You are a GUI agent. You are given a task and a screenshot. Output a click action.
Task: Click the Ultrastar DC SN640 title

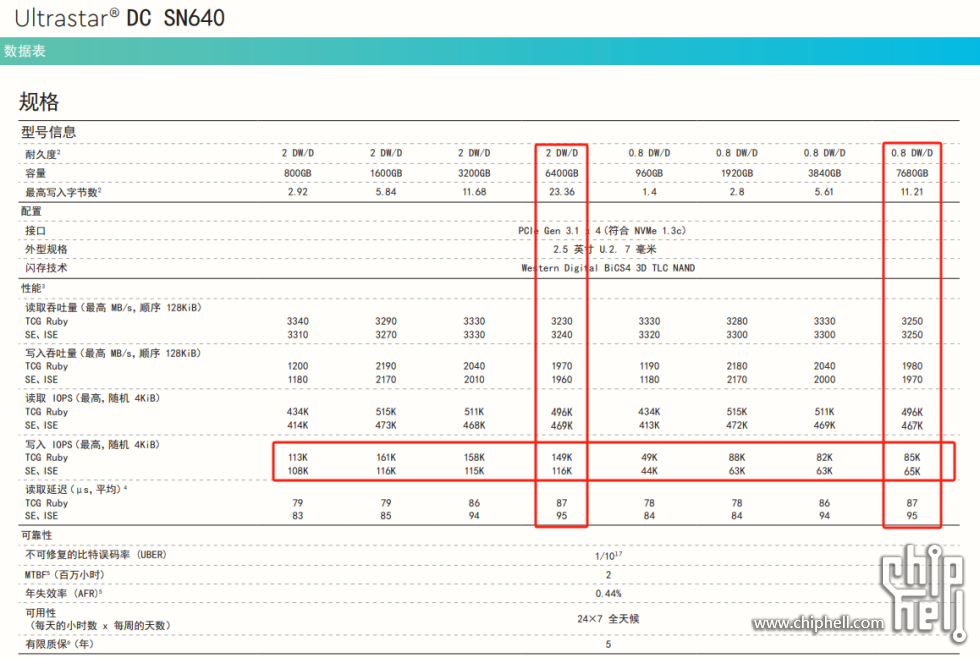pyautogui.click(x=119, y=17)
